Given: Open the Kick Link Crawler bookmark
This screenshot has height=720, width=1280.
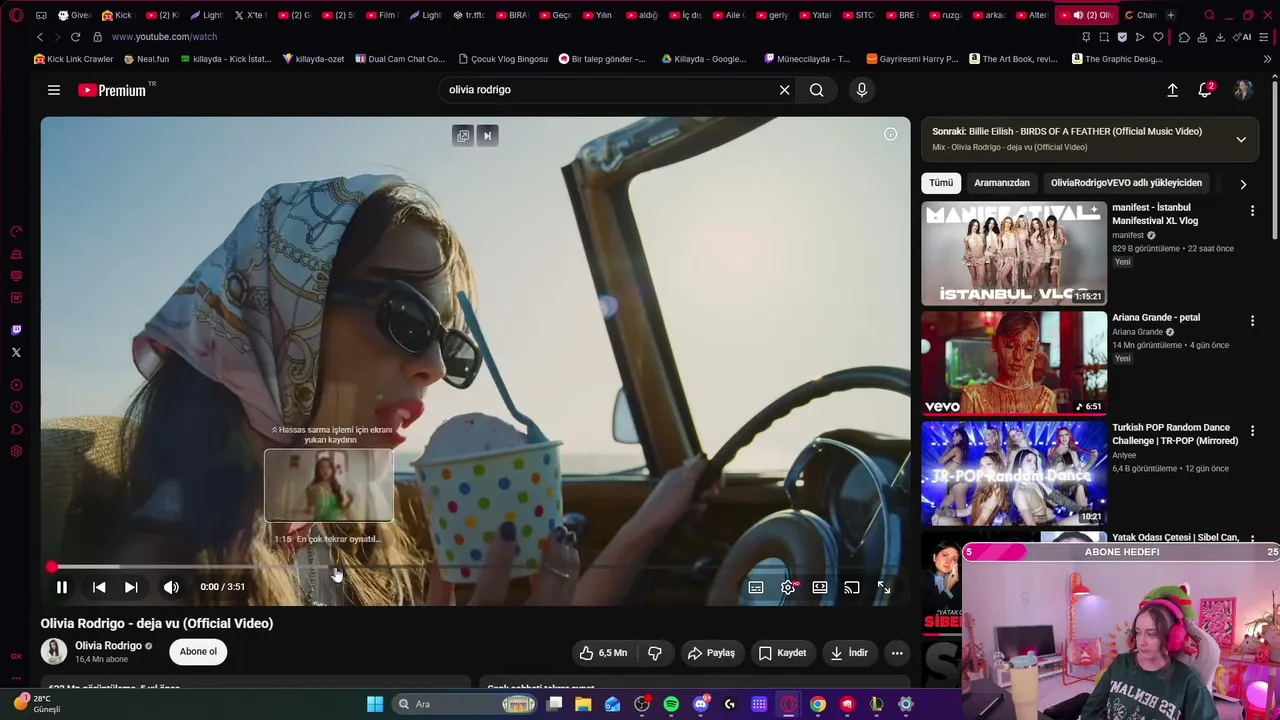Looking at the screenshot, I should coord(74,59).
